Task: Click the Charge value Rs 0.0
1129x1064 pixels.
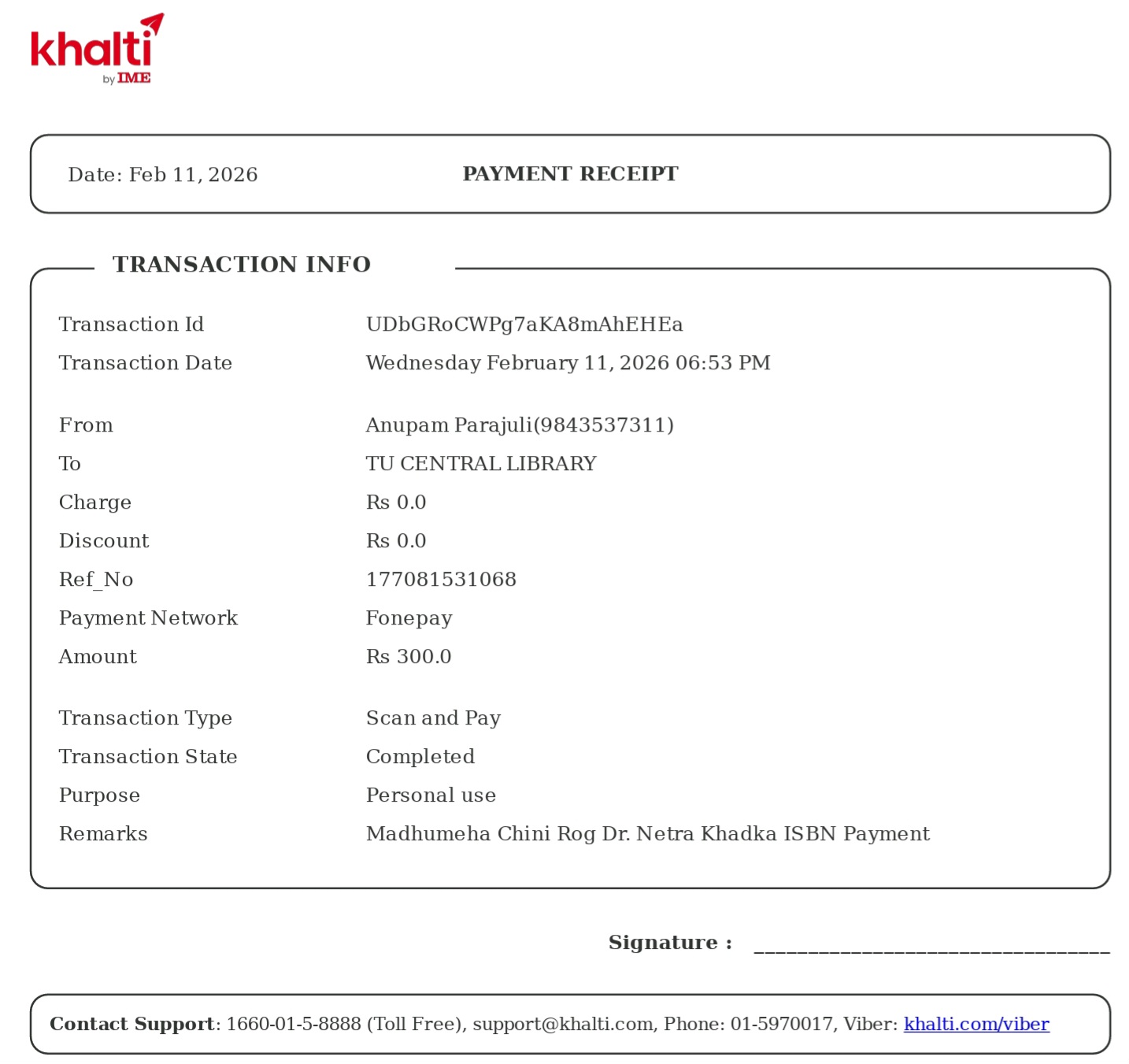Action: tap(396, 502)
